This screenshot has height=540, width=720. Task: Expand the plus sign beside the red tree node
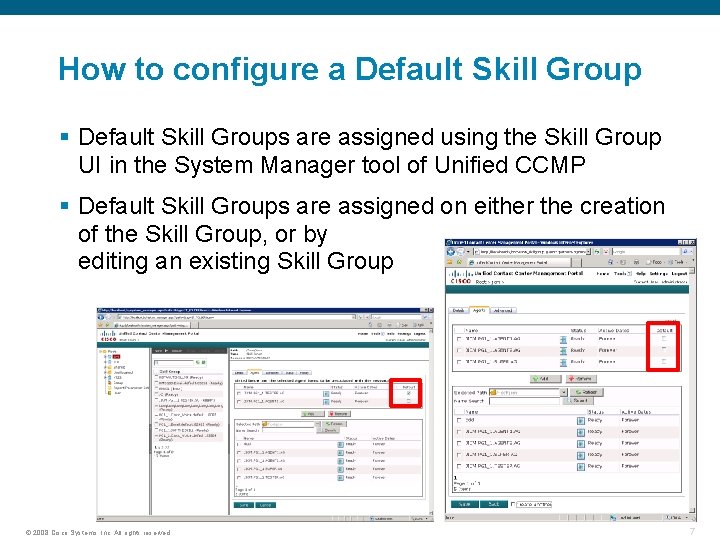click(105, 357)
